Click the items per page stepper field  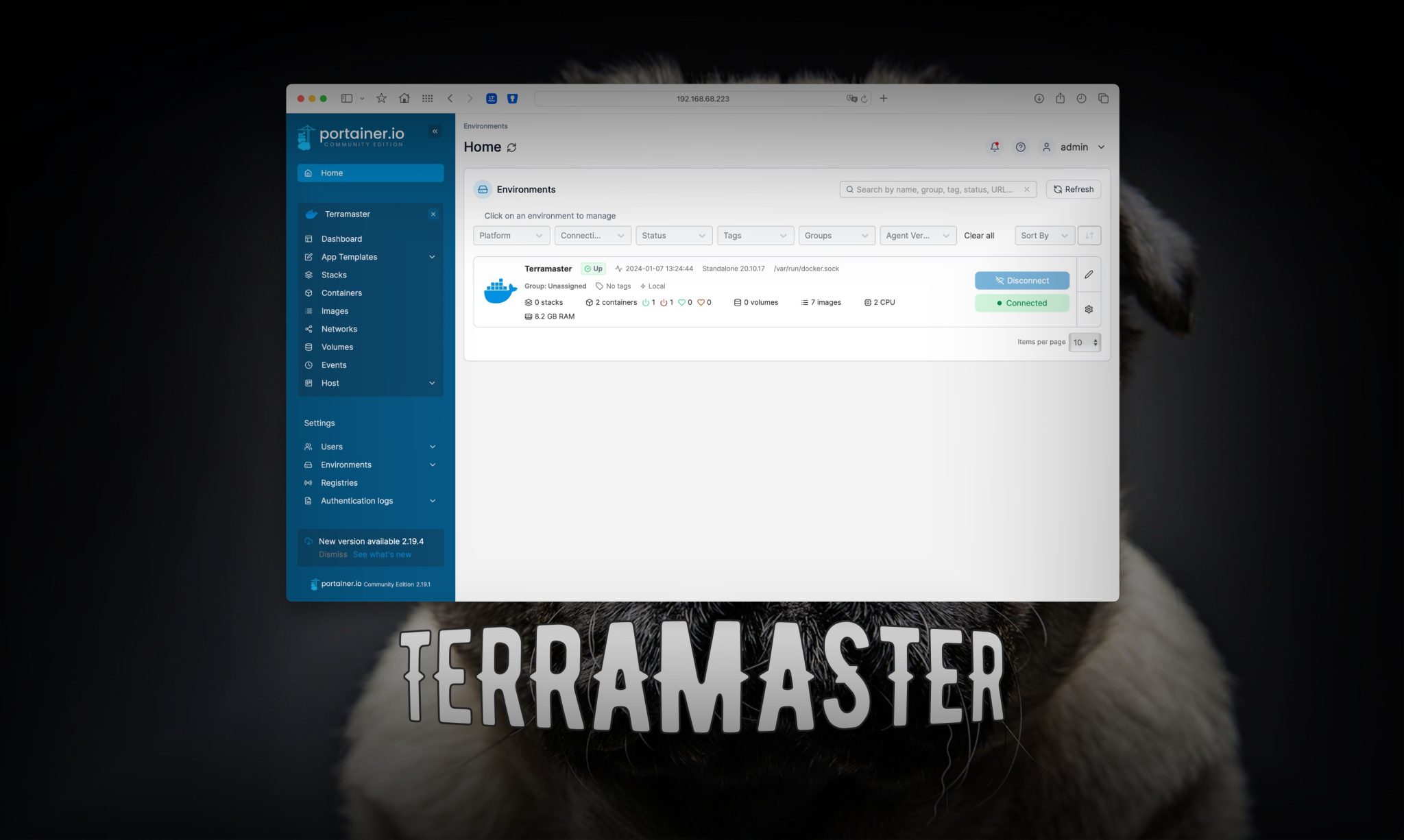[1084, 341]
